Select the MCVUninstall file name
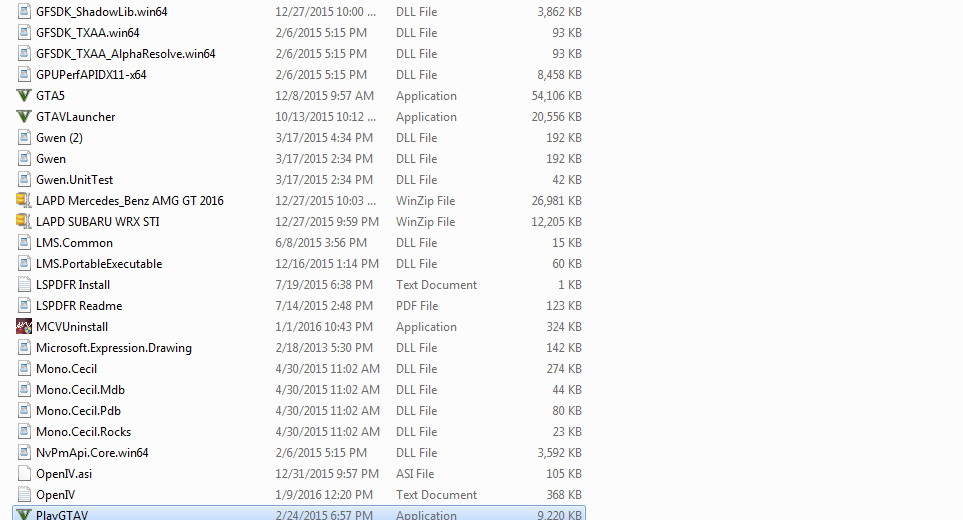The height and width of the screenshot is (520, 963). [72, 327]
